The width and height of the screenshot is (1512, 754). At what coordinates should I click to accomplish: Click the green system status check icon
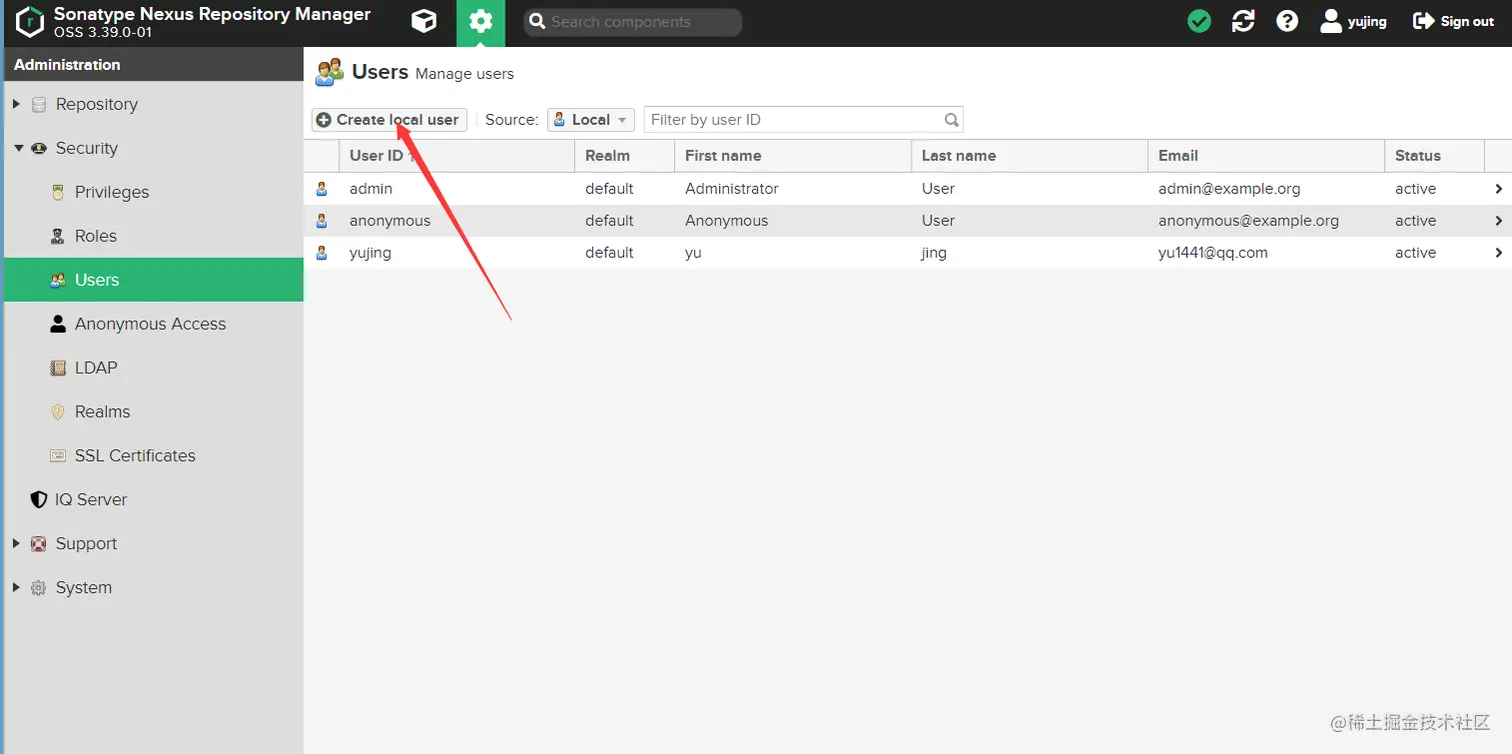(x=1199, y=21)
